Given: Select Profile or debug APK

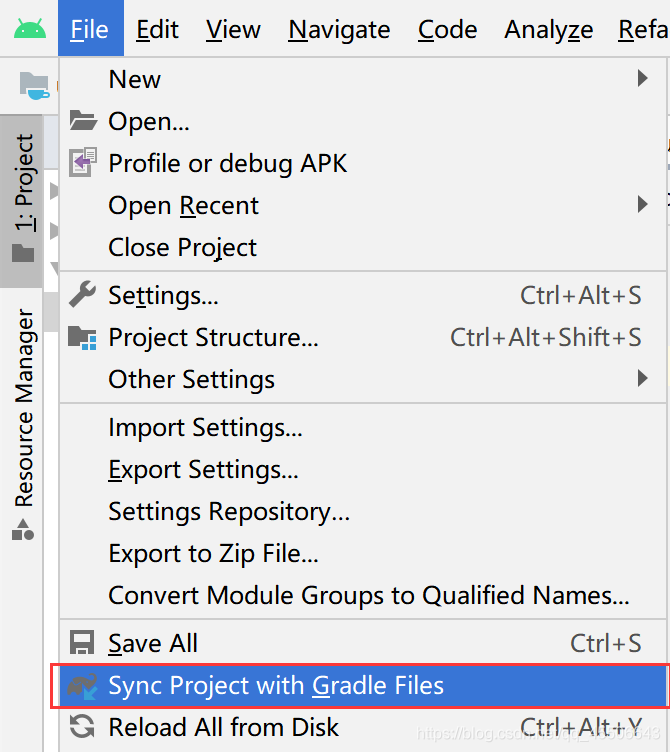Looking at the screenshot, I should 363,163.
